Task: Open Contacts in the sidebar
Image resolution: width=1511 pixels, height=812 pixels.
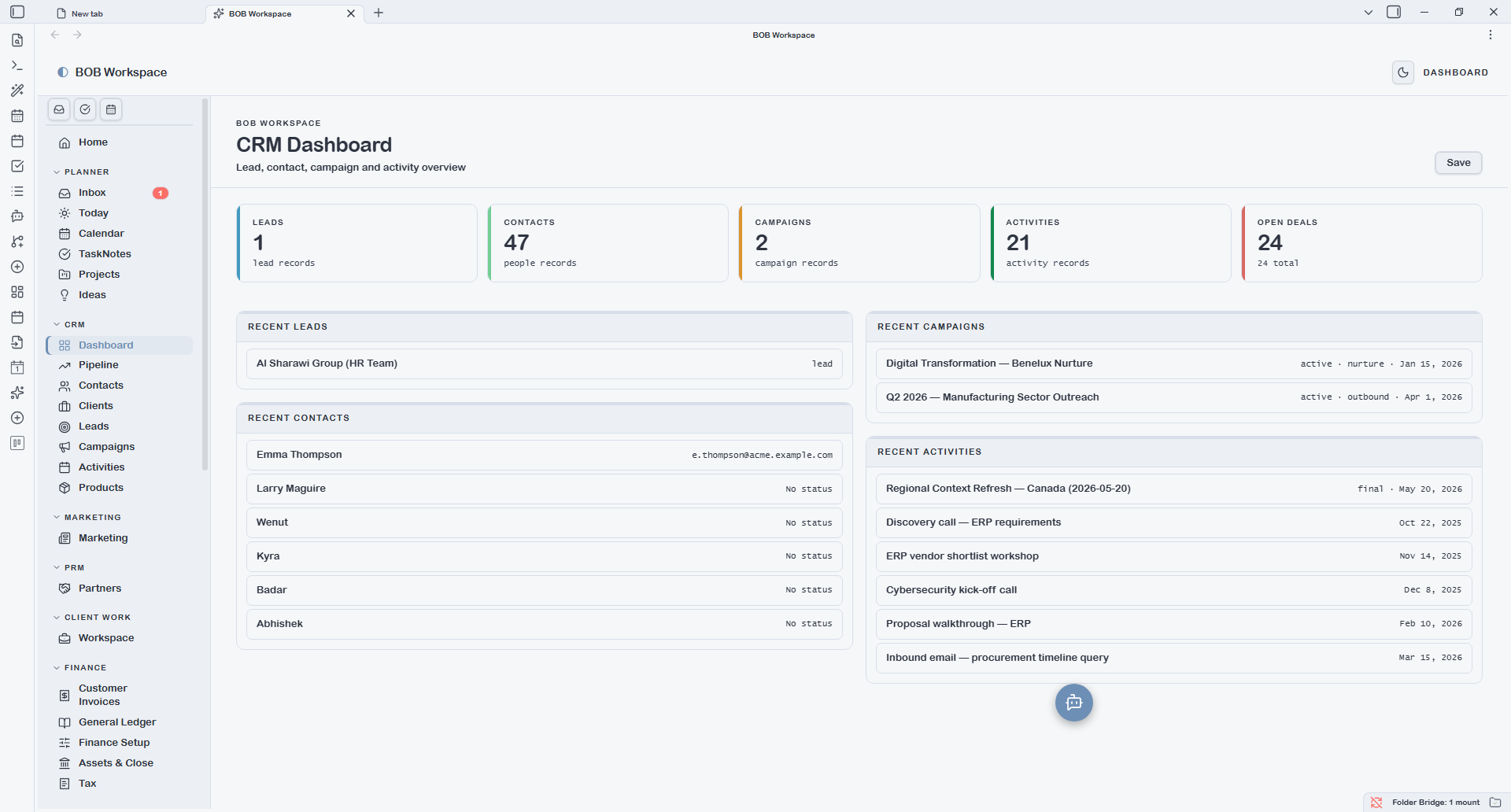Action: click(x=120, y=386)
